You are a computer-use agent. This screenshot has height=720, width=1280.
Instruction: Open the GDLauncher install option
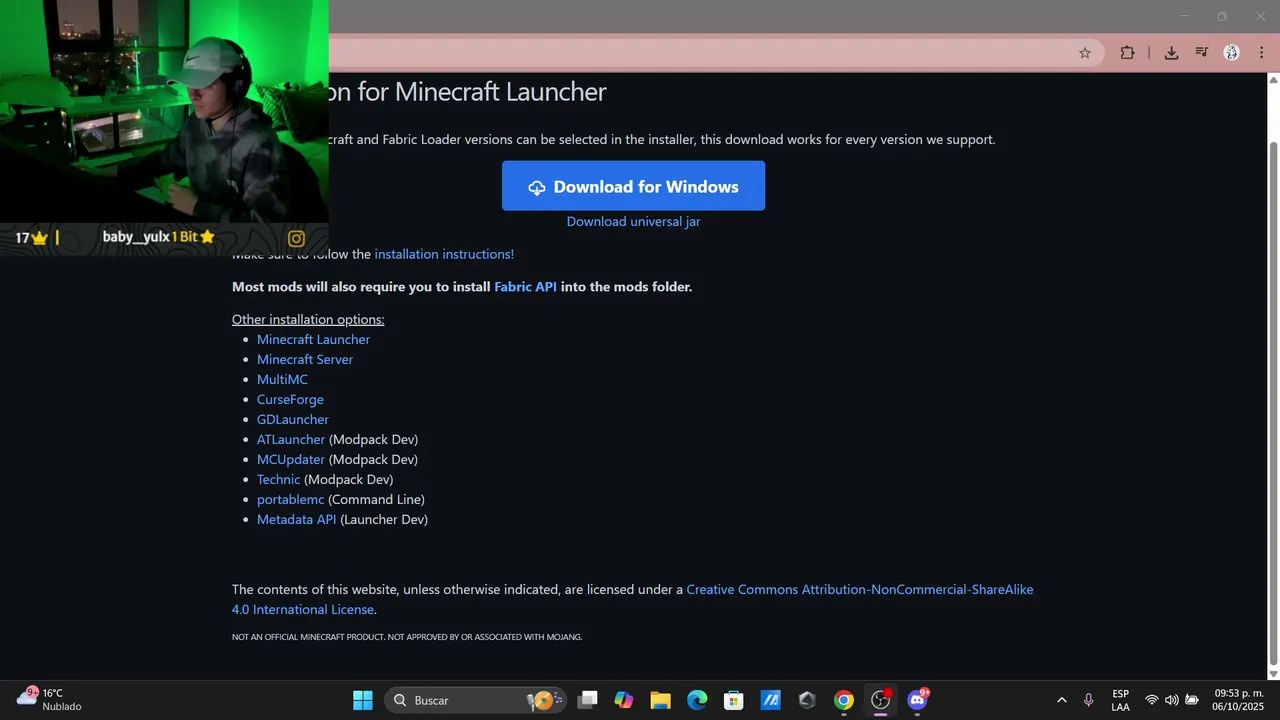[293, 419]
